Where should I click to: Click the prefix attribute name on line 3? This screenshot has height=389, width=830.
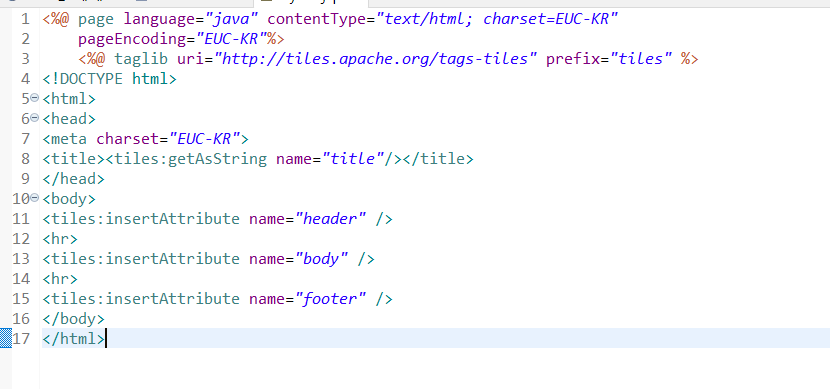click(x=574, y=59)
